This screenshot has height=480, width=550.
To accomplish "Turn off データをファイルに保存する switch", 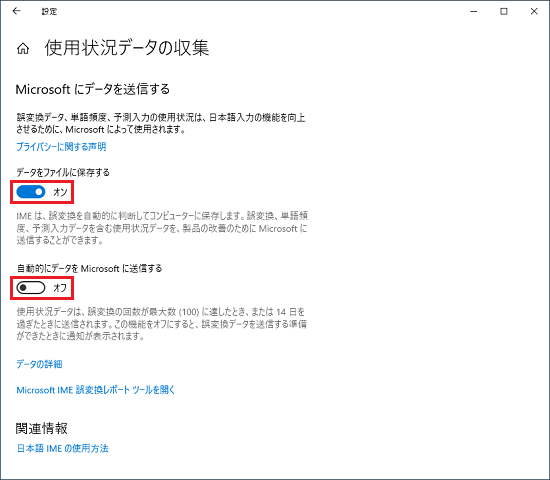I will click(31, 192).
